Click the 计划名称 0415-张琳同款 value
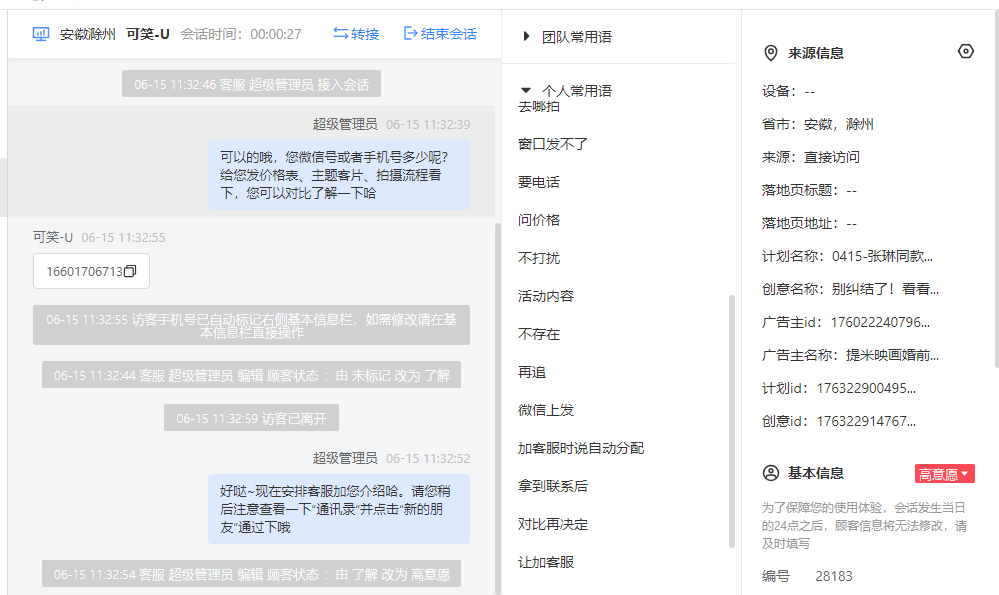Image resolution: width=999 pixels, height=595 pixels. click(x=882, y=256)
